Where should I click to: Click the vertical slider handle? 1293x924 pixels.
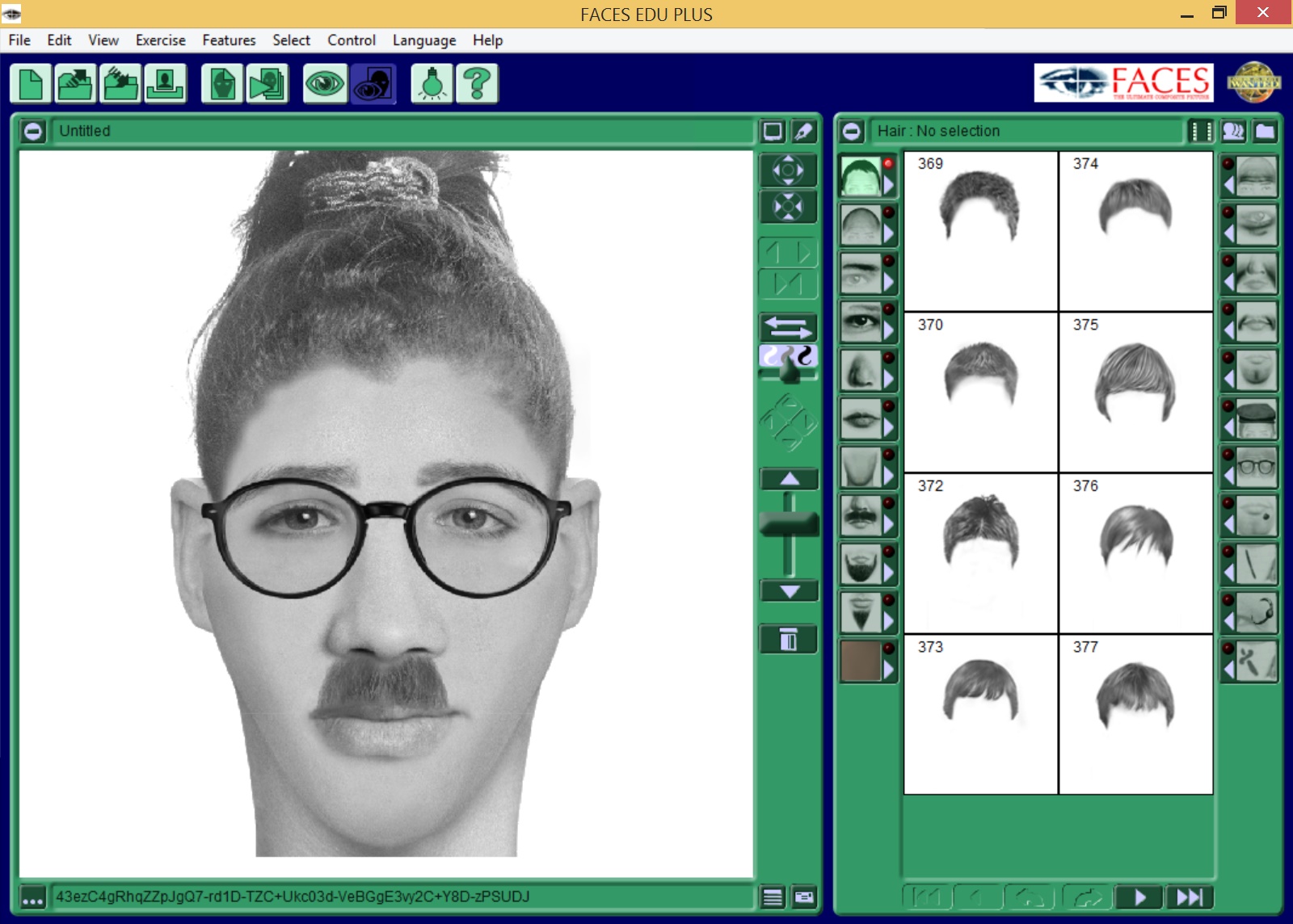pyautogui.click(x=789, y=526)
